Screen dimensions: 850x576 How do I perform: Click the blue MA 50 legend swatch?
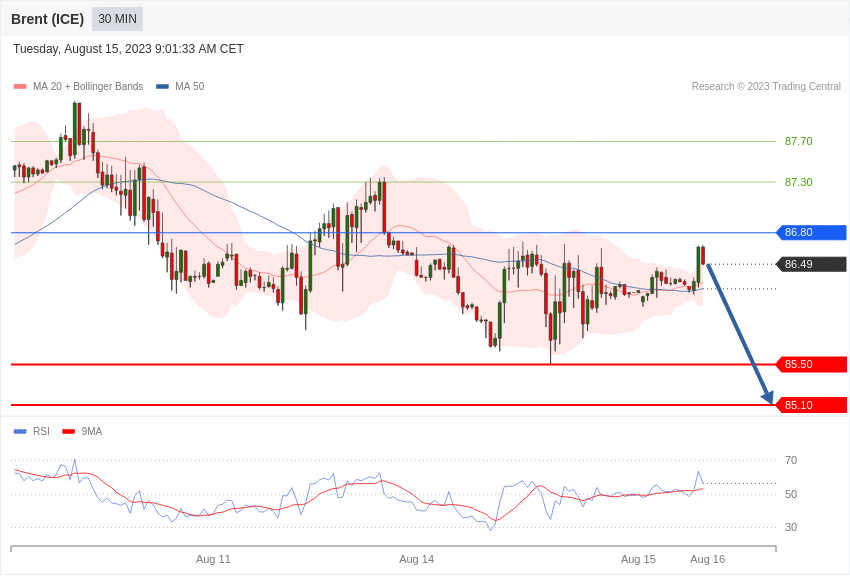pyautogui.click(x=162, y=87)
